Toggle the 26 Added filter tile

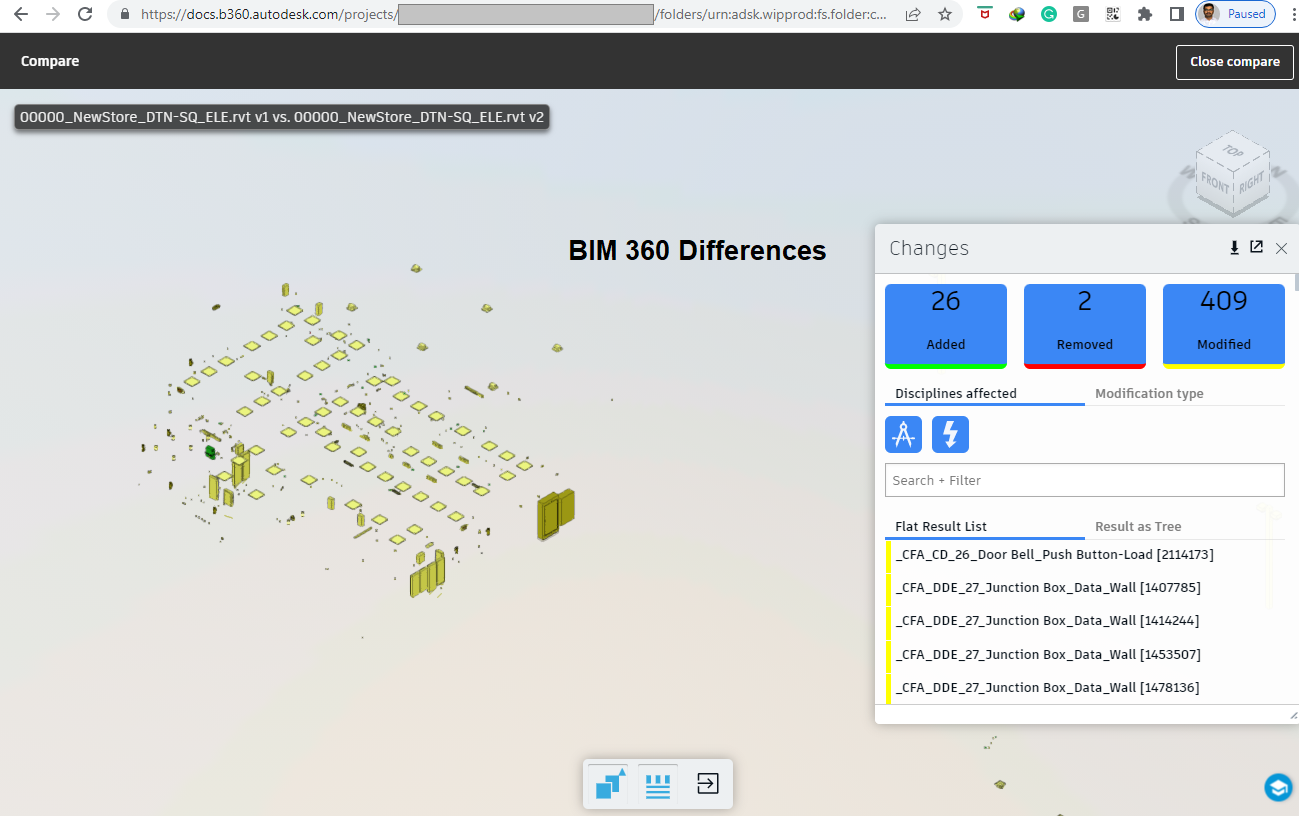pos(946,326)
